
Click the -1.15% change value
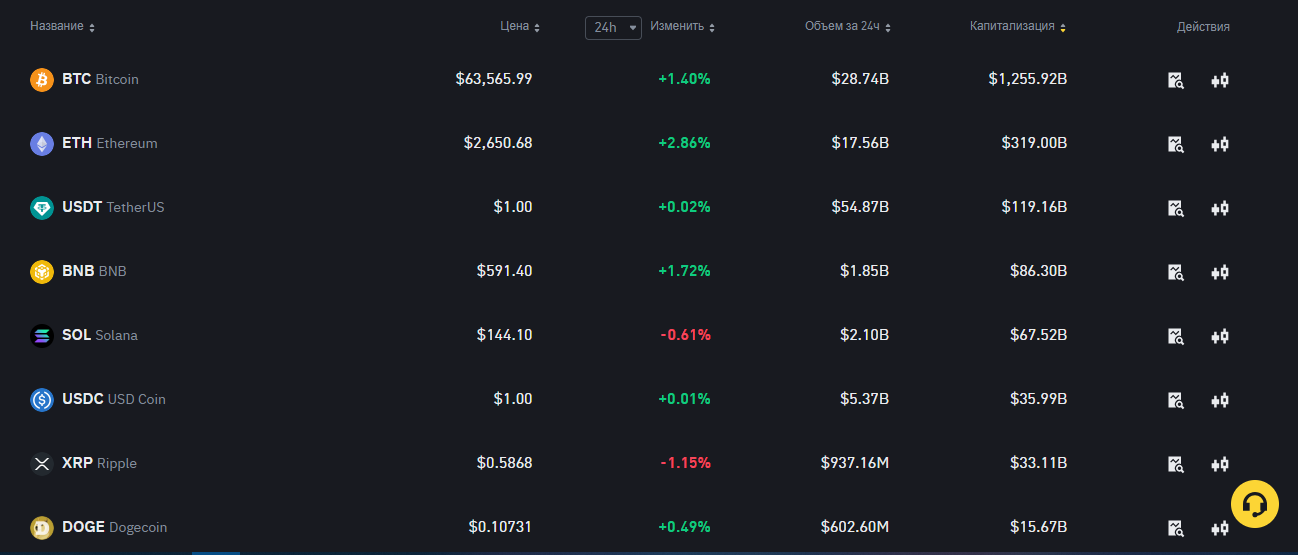[x=686, y=463]
